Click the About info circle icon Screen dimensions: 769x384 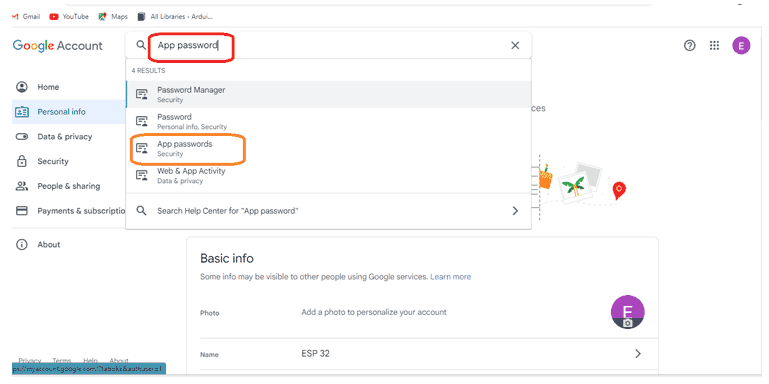[x=22, y=245]
